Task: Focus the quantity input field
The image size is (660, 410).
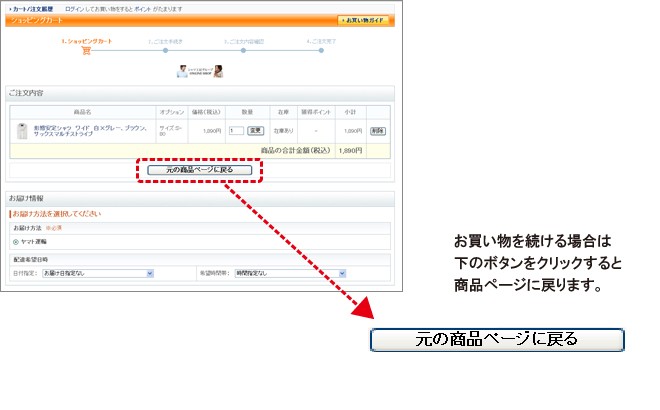Action: (236, 131)
